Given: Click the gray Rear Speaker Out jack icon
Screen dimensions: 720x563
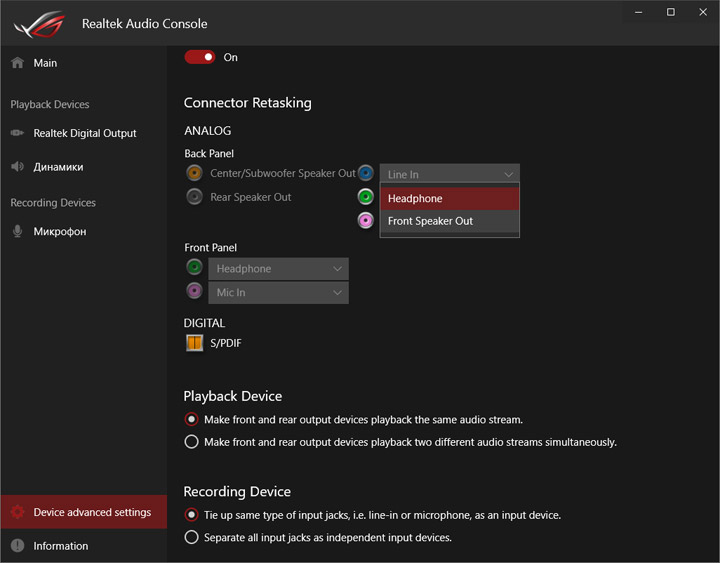Looking at the screenshot, I should click(194, 197).
